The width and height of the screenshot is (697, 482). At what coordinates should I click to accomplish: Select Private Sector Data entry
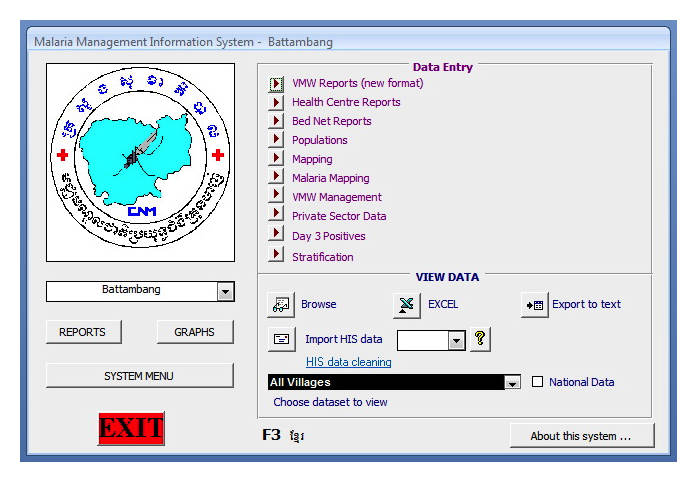tap(339, 216)
